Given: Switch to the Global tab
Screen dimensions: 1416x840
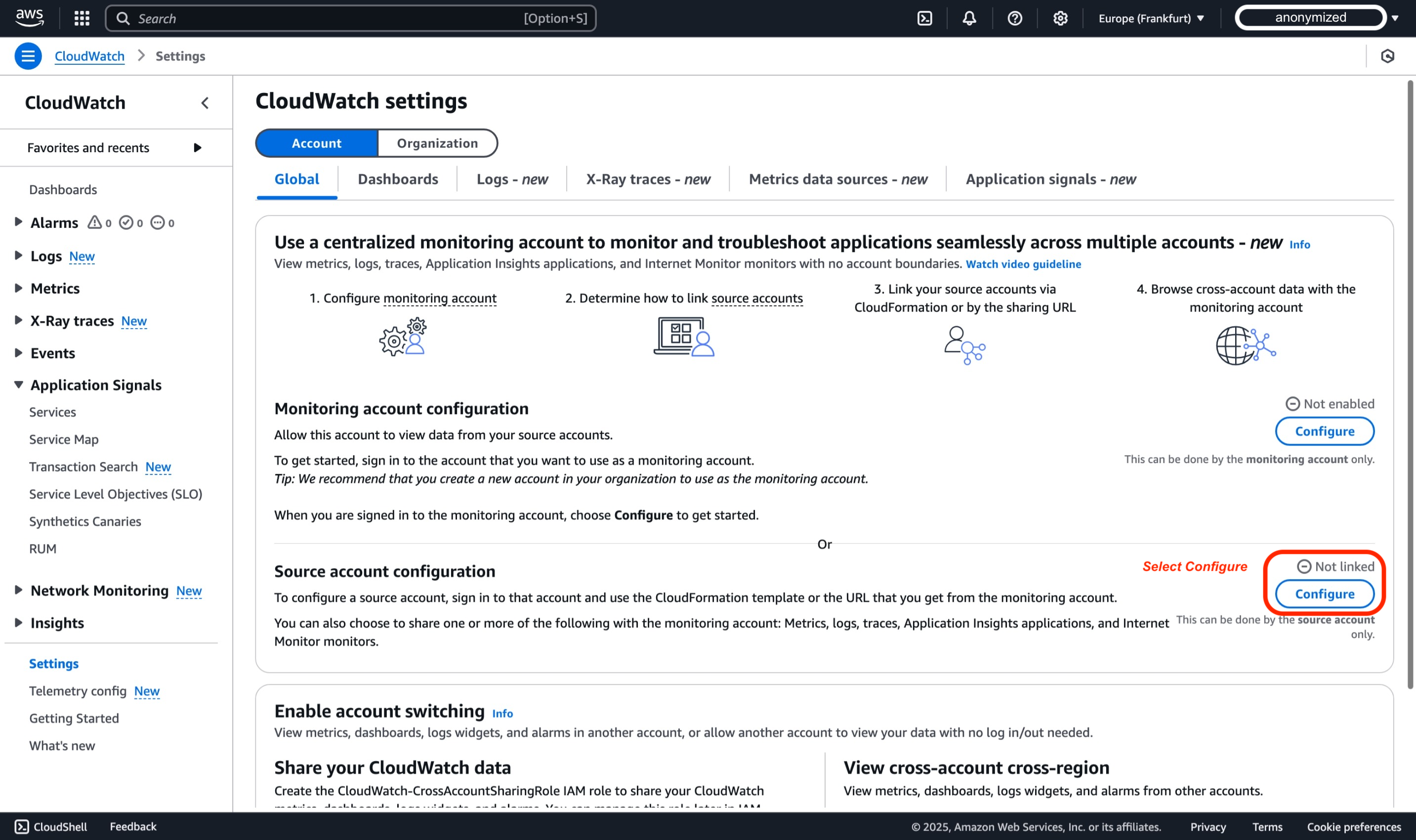Looking at the screenshot, I should click(296, 179).
